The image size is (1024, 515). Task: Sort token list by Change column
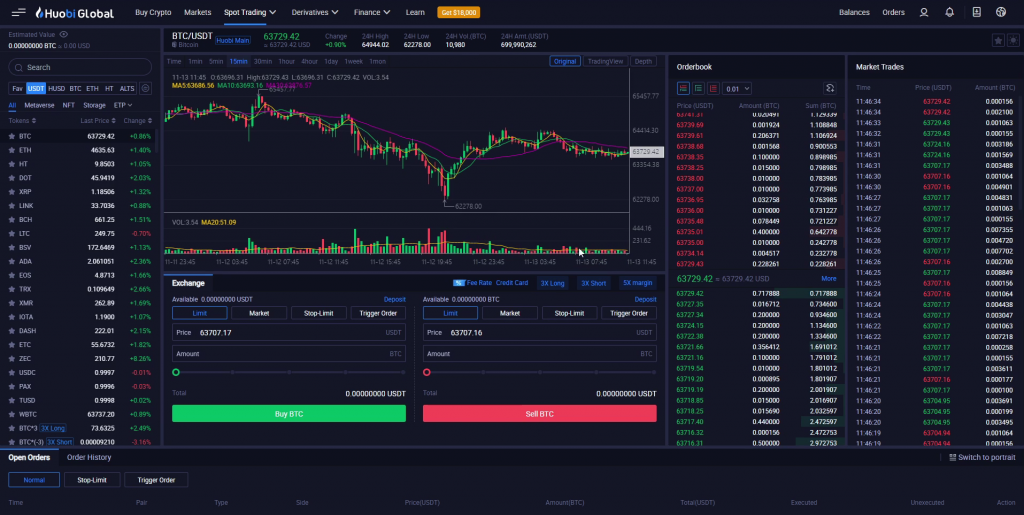point(138,121)
